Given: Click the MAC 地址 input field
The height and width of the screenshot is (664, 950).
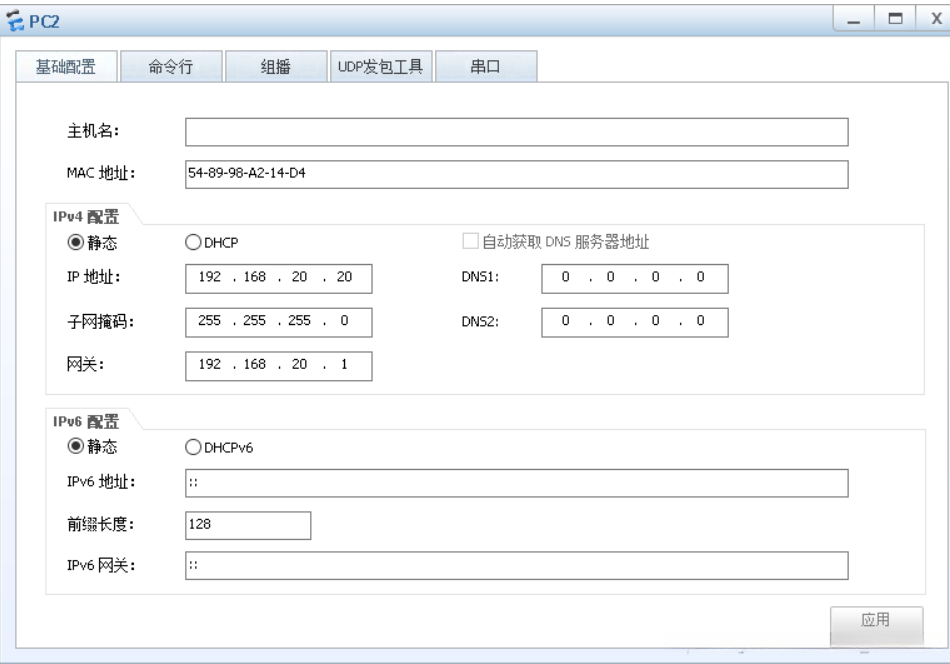Looking at the screenshot, I should point(516,174).
